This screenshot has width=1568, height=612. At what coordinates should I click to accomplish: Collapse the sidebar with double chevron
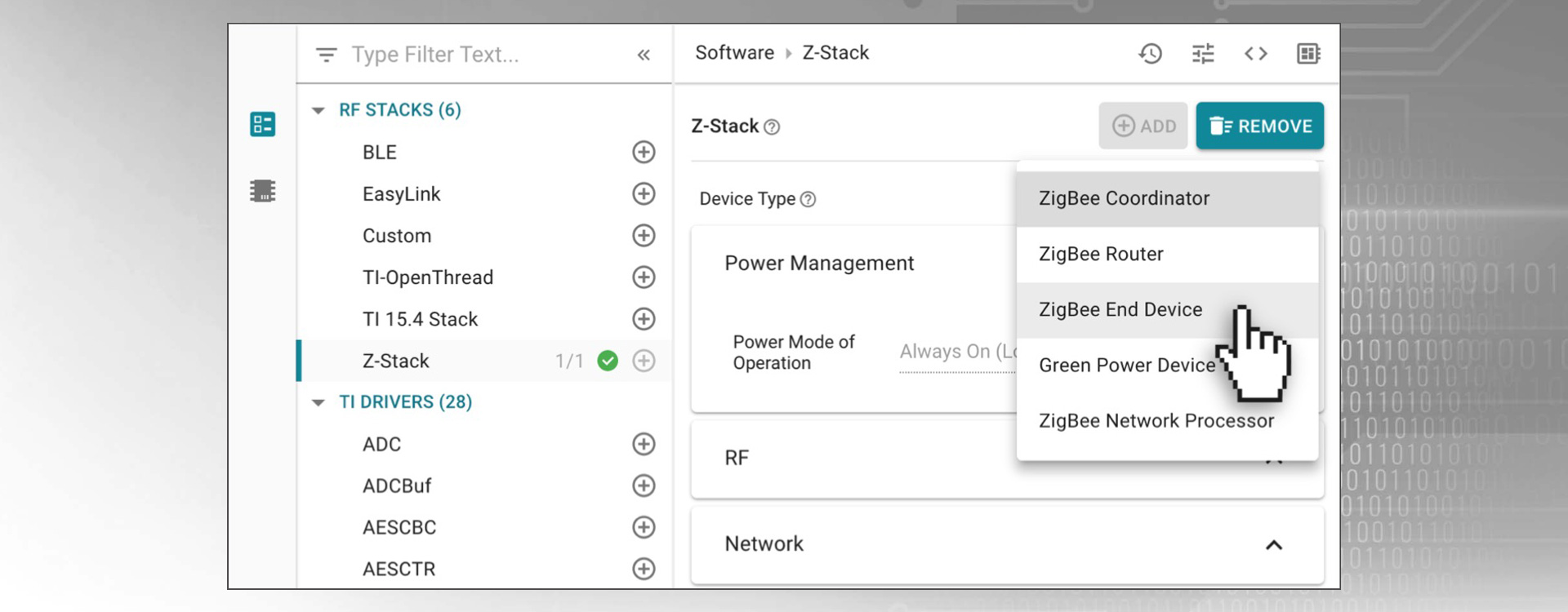pyautogui.click(x=644, y=55)
